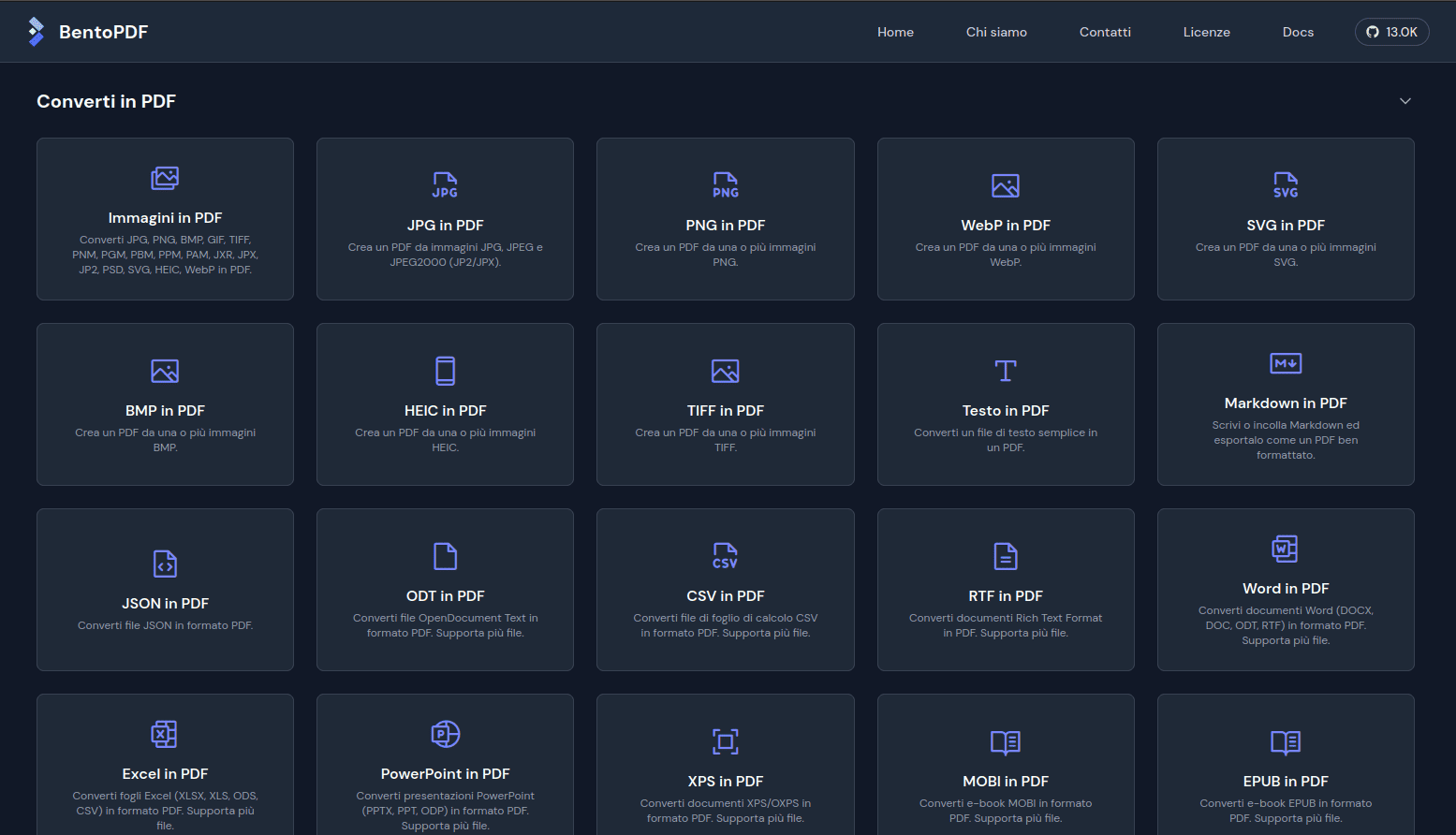
Task: Open the JPG in PDF tool icon
Action: click(445, 185)
